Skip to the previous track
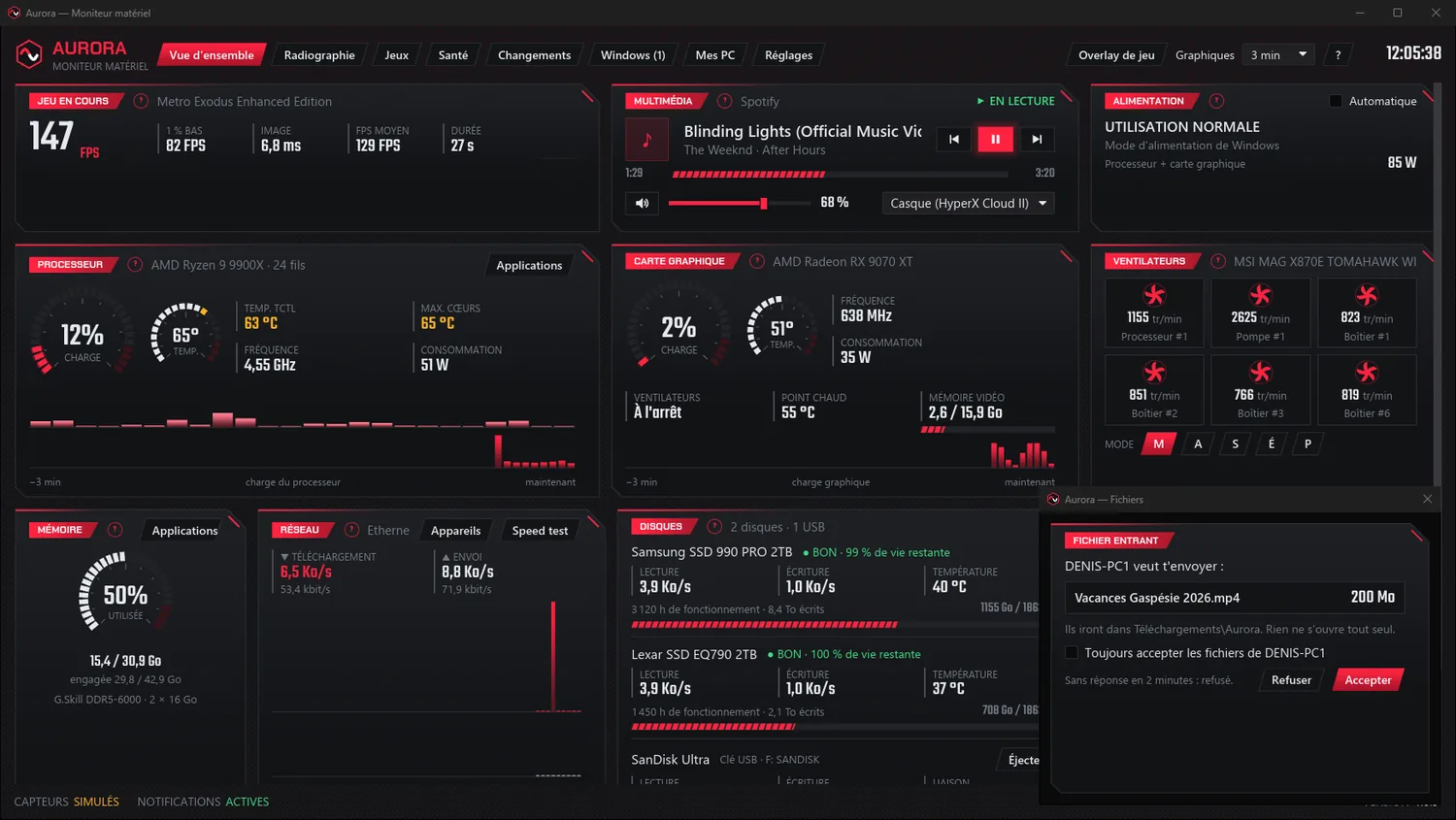Image resolution: width=1456 pixels, height=820 pixels. coord(954,139)
